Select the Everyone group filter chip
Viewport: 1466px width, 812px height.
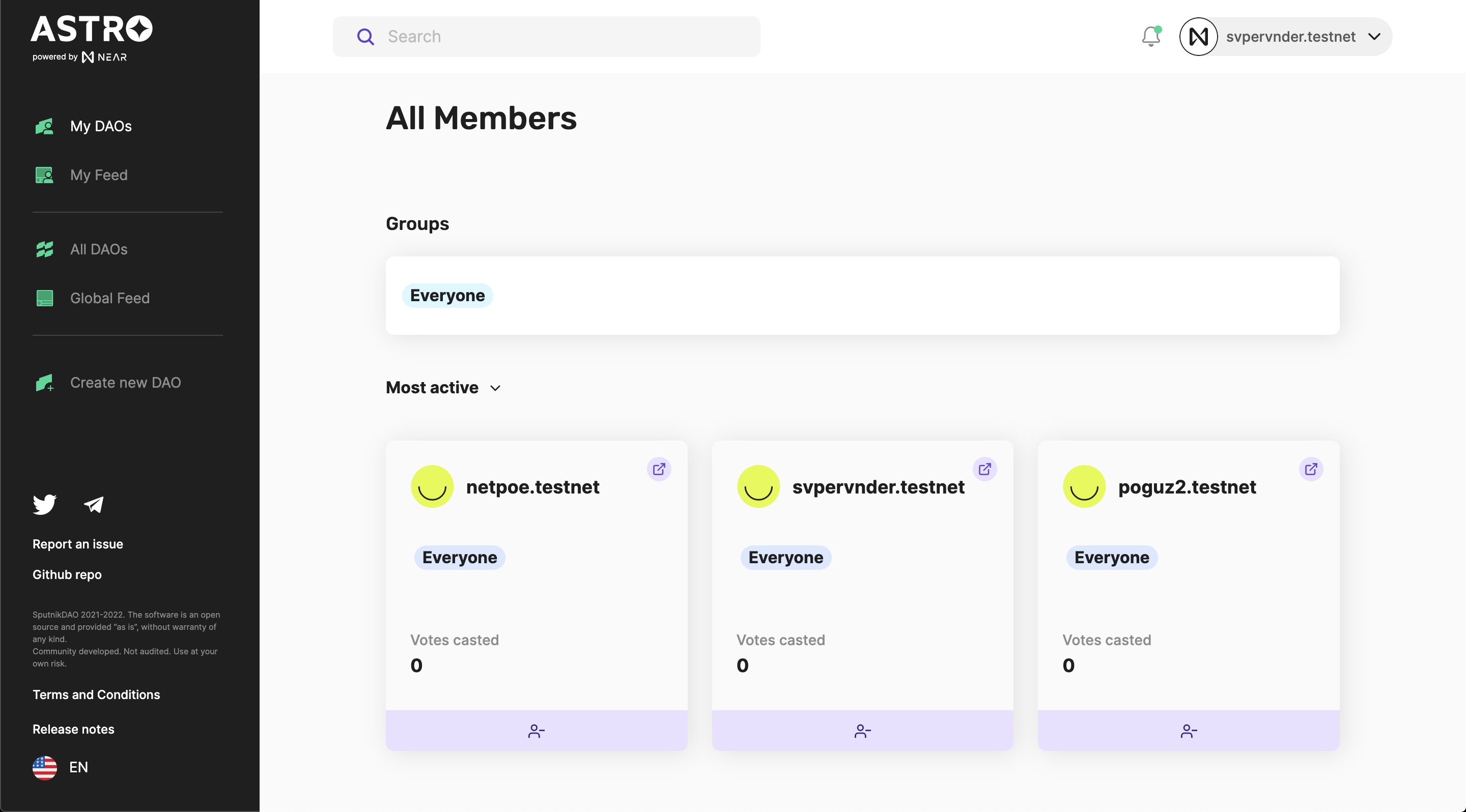tap(447, 296)
